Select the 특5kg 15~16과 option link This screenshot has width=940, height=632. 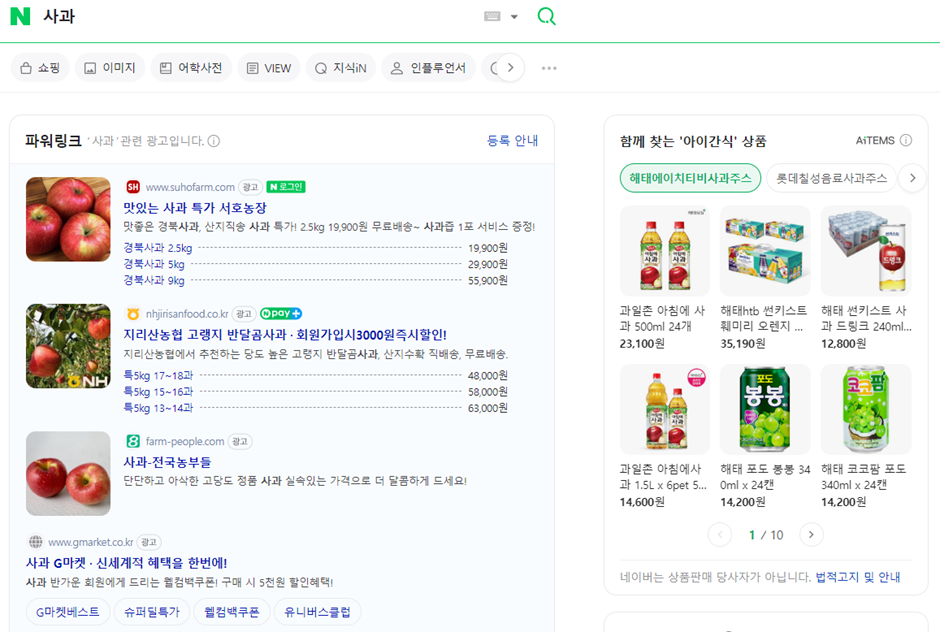pyautogui.click(x=158, y=392)
